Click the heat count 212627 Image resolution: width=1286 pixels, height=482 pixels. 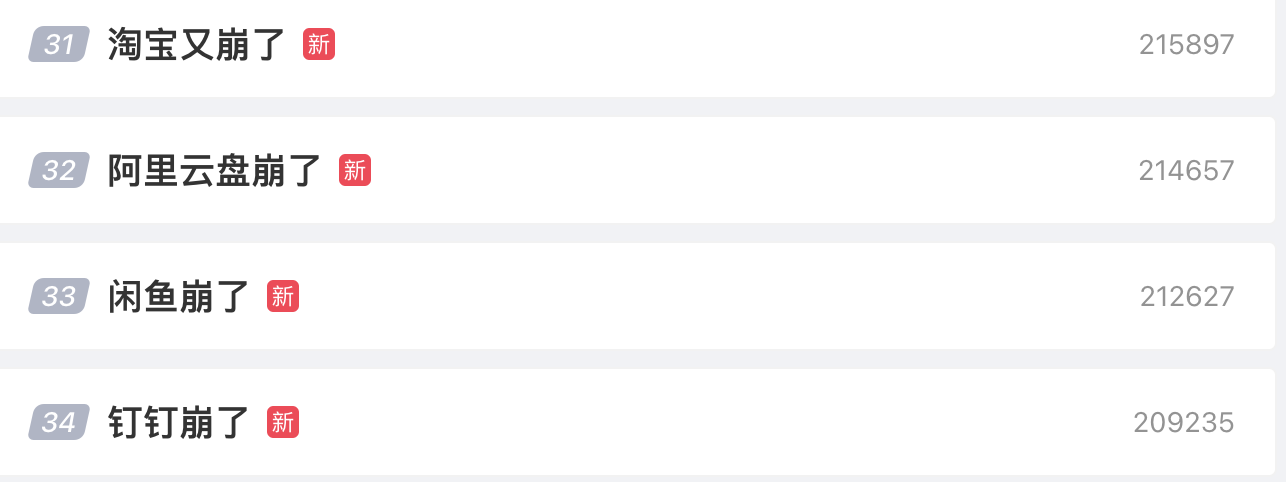click(1187, 296)
